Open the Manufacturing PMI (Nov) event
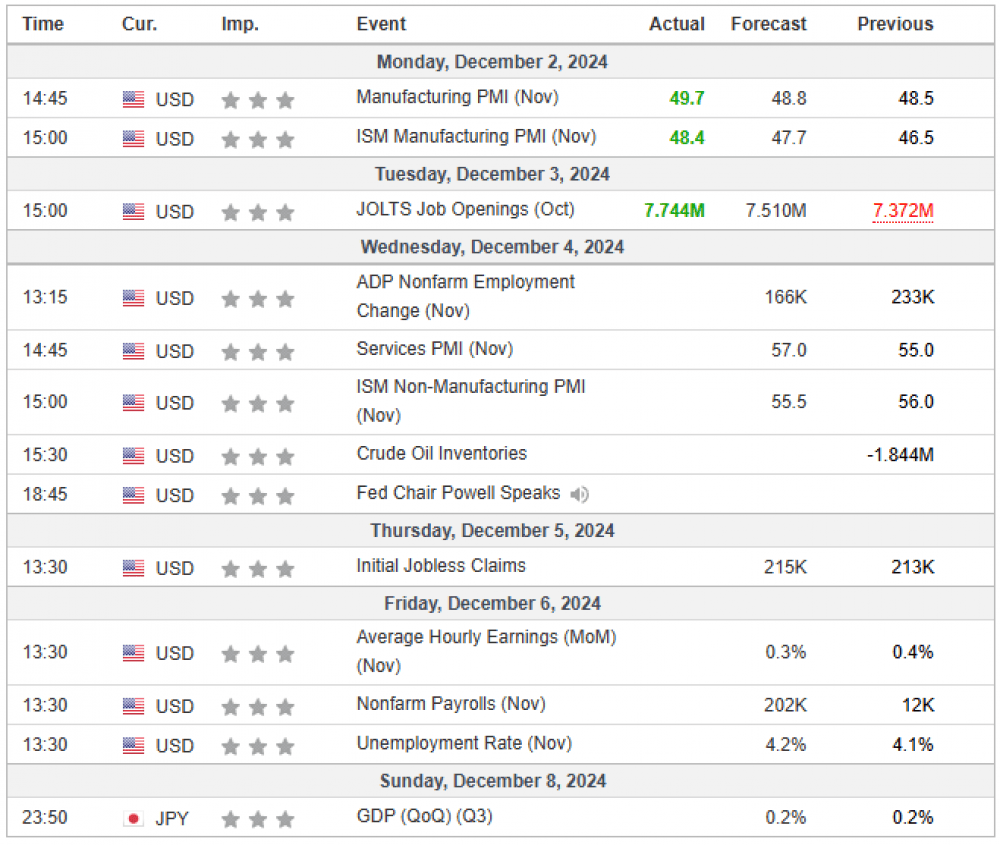Viewport: 1000px width, 845px height. click(457, 97)
